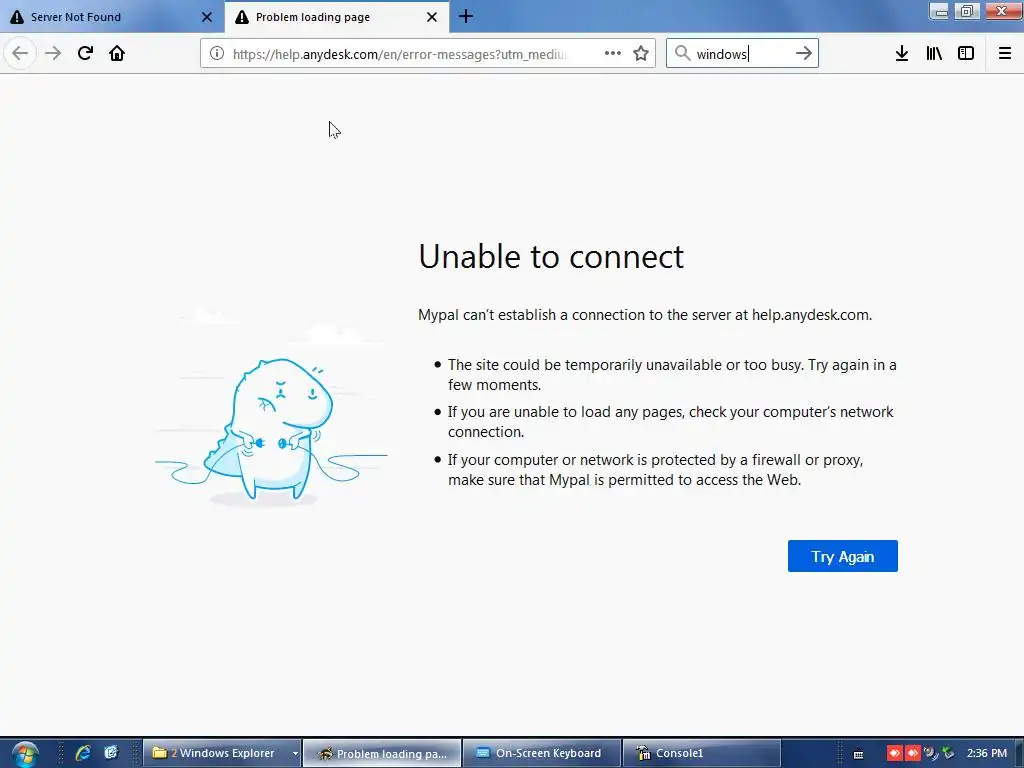Close the Server Not Found tab
The height and width of the screenshot is (768, 1024).
point(207,17)
